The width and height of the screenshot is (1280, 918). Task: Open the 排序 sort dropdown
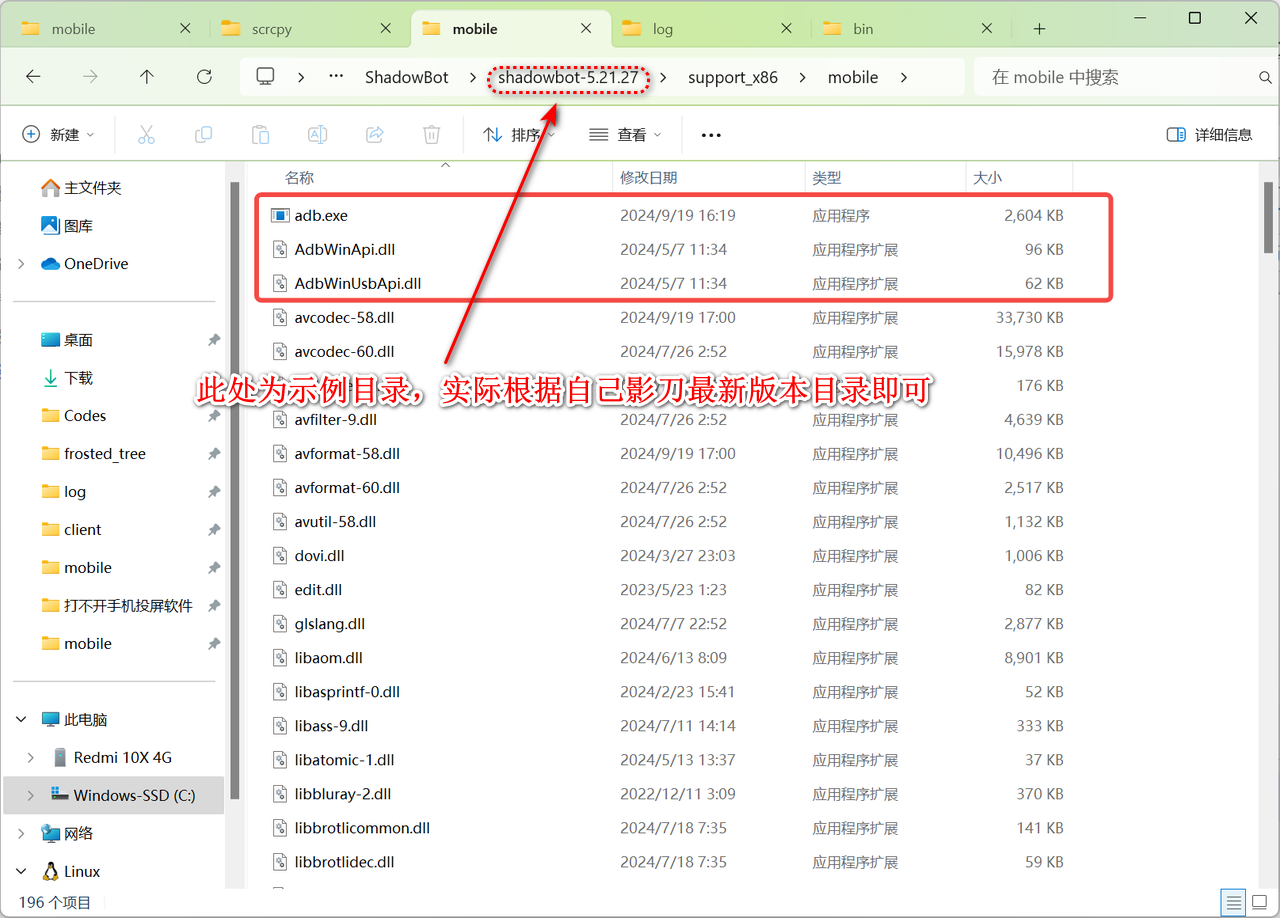click(x=519, y=134)
